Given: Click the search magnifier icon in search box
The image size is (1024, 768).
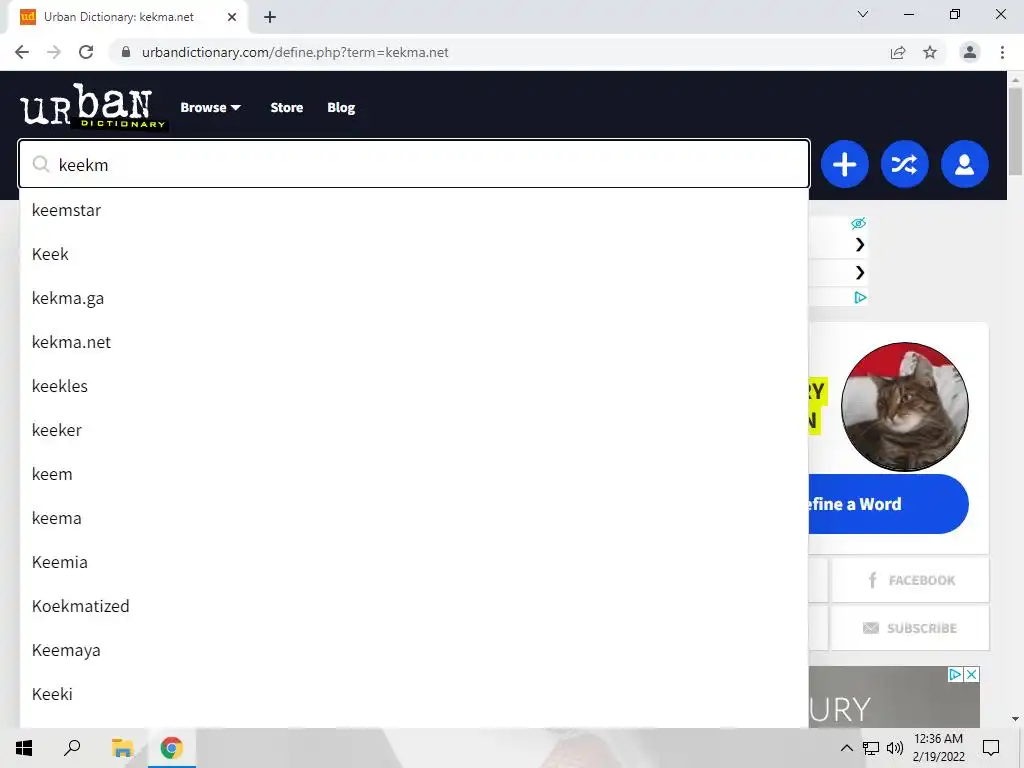Looking at the screenshot, I should (41, 164).
